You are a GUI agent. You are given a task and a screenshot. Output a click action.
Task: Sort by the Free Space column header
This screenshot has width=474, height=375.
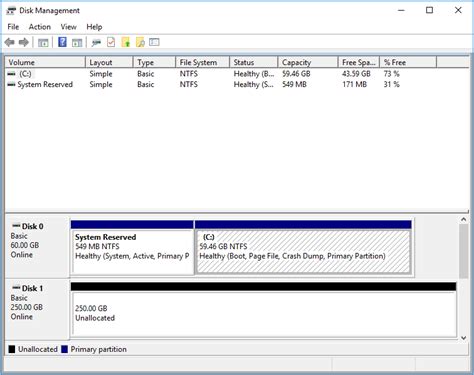359,62
